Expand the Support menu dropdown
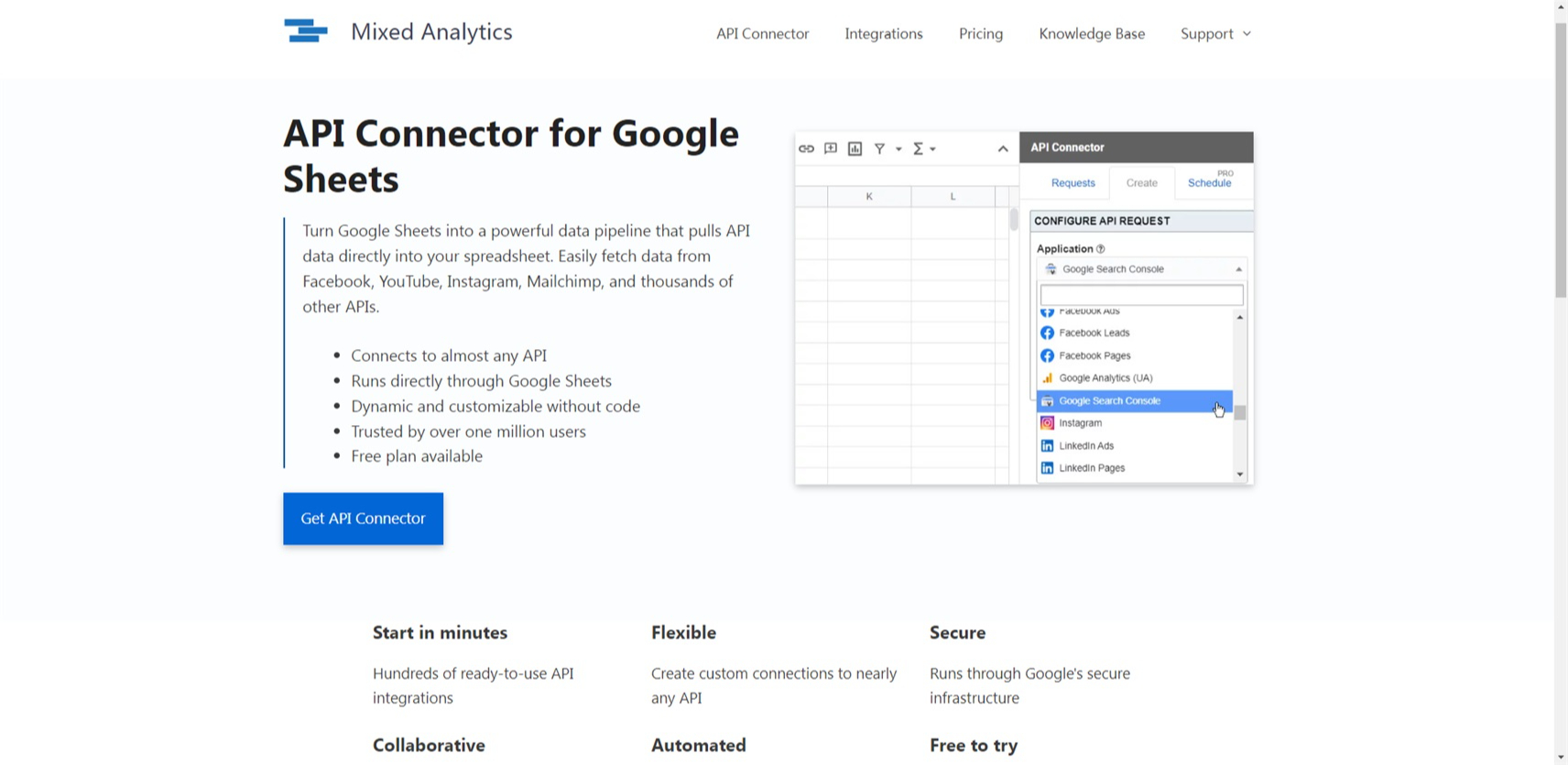Viewport: 1568px width, 765px height. 1215,34
